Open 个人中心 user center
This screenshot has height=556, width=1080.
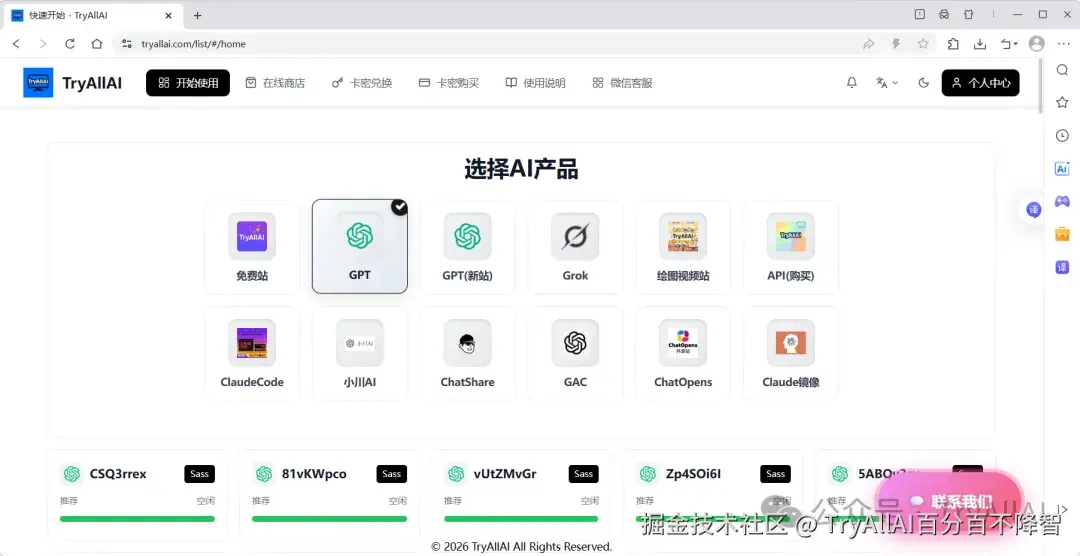coord(980,83)
